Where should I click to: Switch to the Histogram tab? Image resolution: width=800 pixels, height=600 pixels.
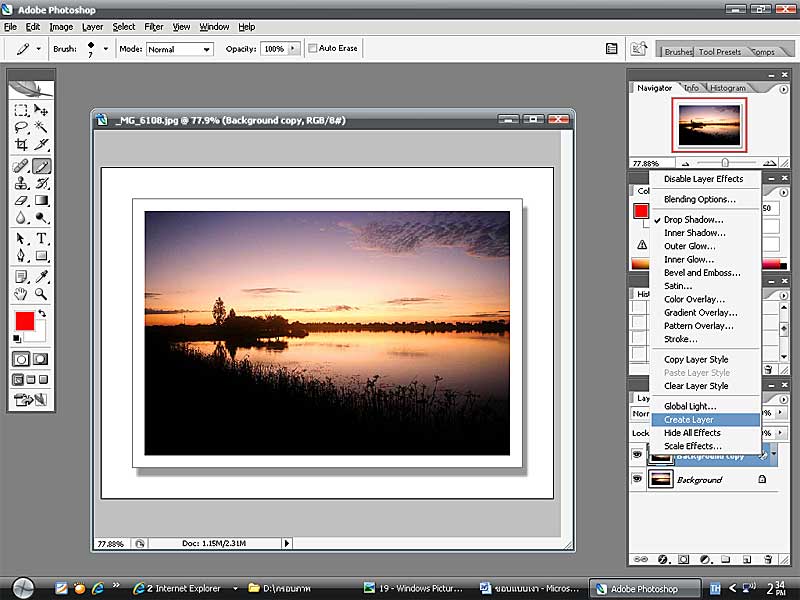coord(728,88)
